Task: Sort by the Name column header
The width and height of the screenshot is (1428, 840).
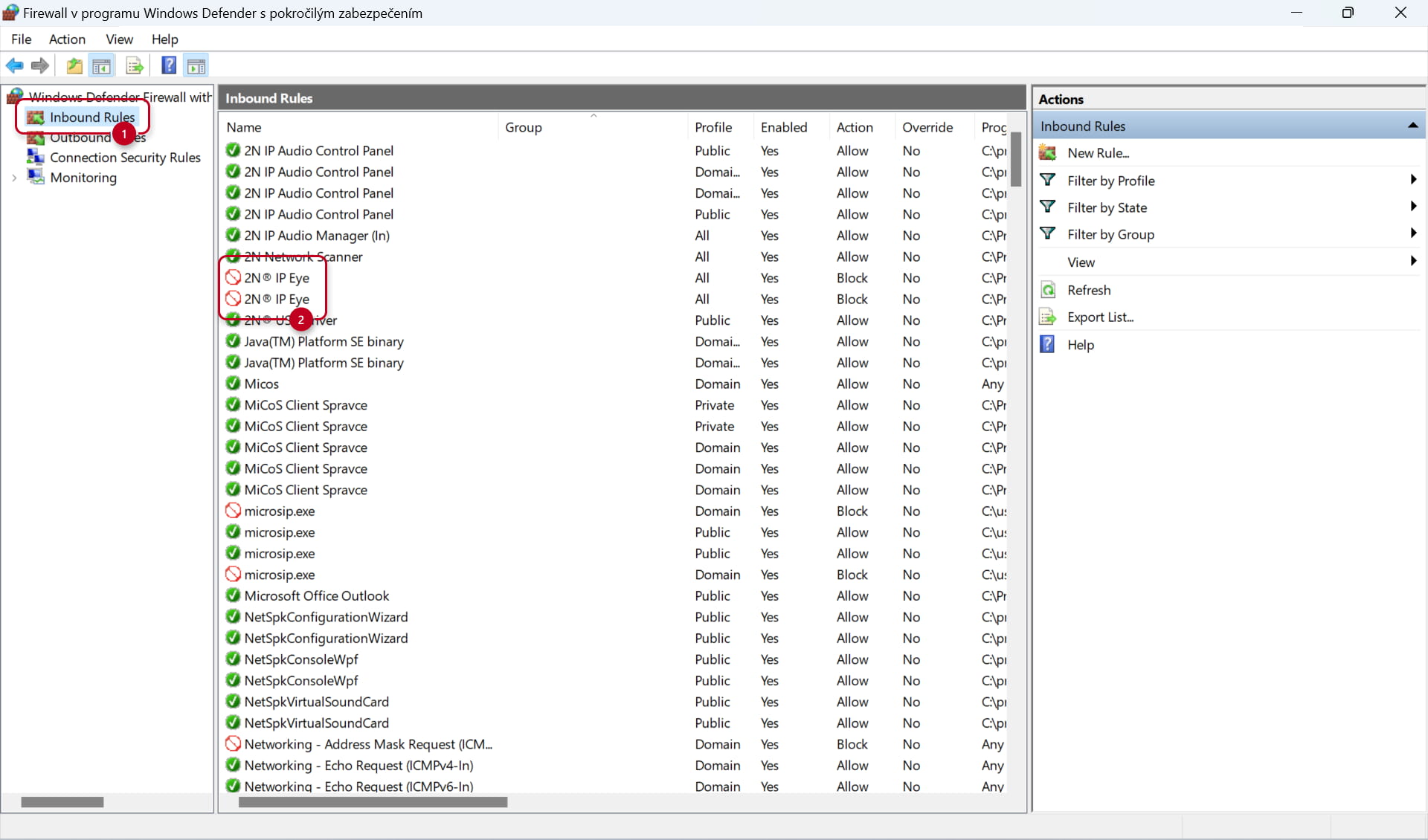Action: click(x=358, y=127)
